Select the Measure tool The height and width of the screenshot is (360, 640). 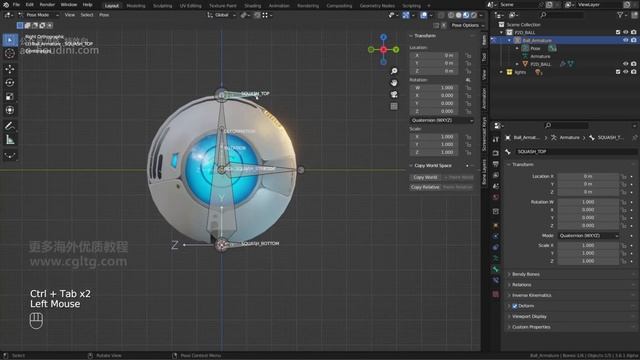tap(10, 140)
